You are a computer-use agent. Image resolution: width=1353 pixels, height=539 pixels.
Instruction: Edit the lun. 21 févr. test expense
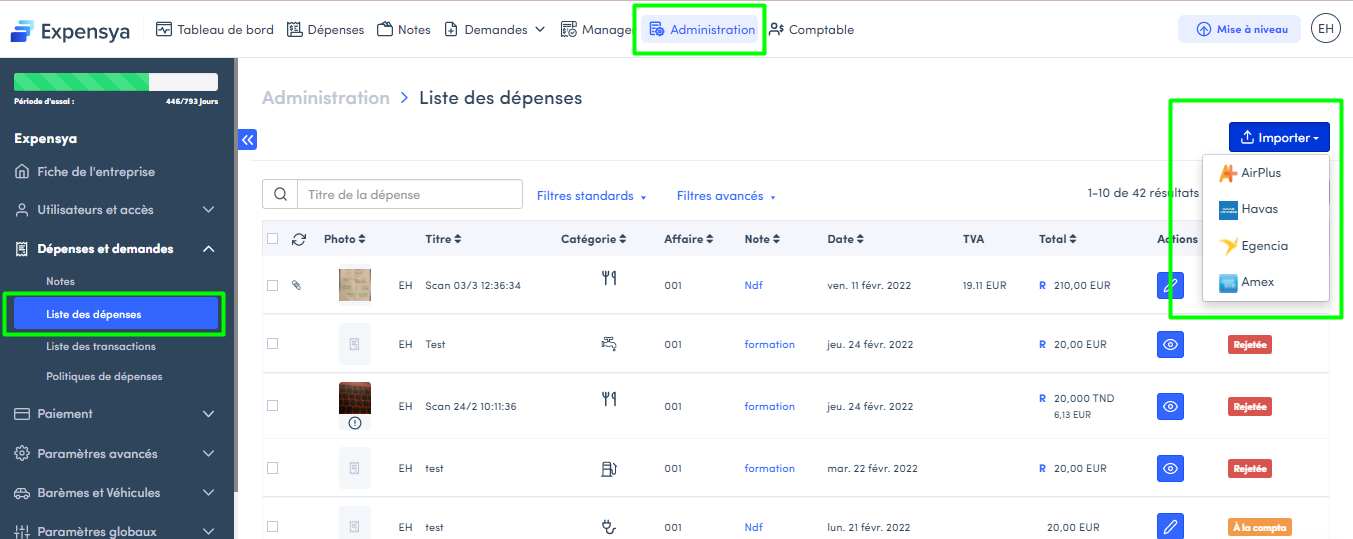(1170, 526)
